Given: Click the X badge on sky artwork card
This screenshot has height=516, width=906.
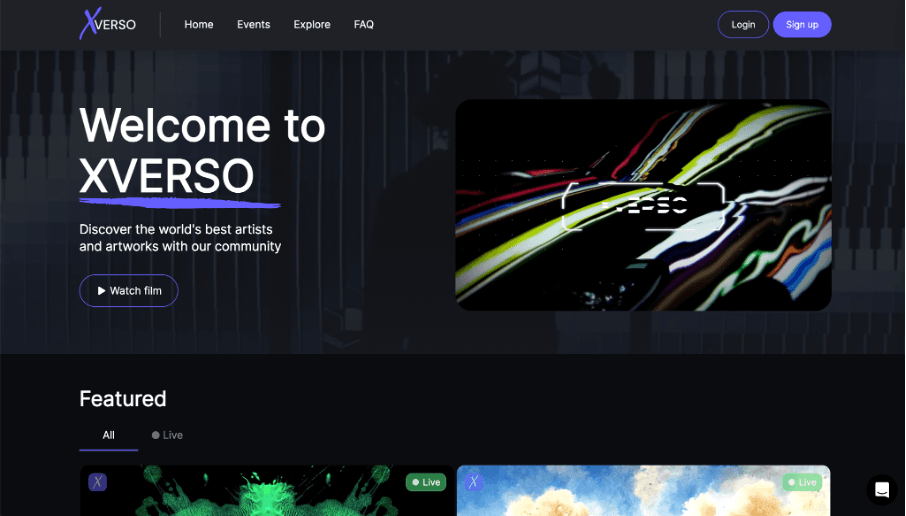Looking at the screenshot, I should point(474,482).
